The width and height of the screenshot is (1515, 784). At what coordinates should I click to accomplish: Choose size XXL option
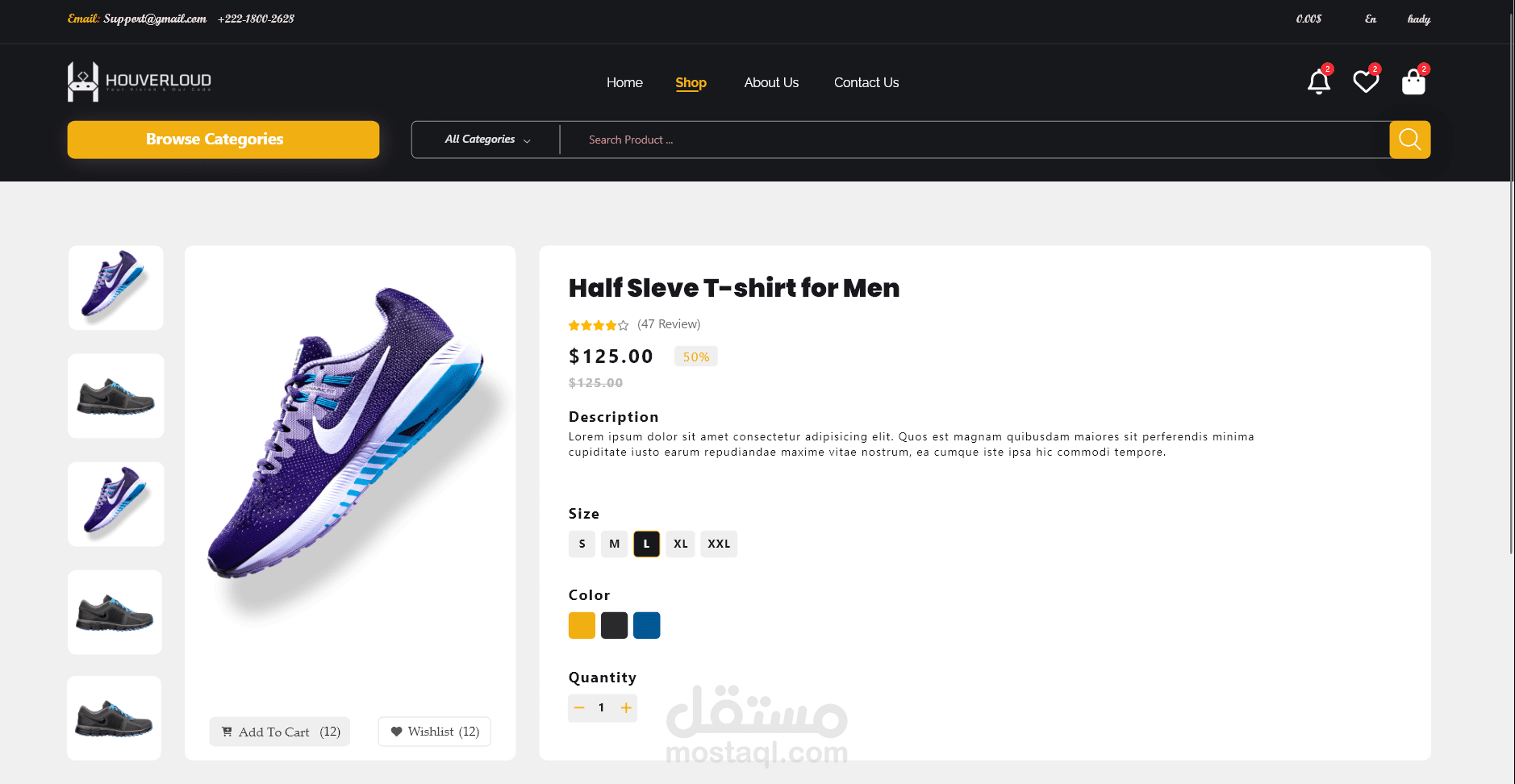[x=719, y=544]
